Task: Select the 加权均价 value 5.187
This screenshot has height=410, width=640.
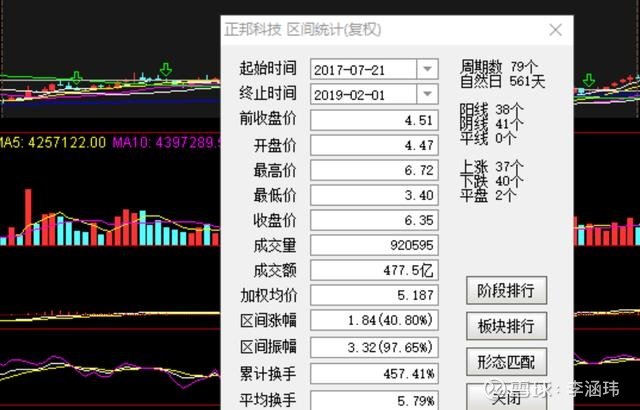Action: (374, 295)
